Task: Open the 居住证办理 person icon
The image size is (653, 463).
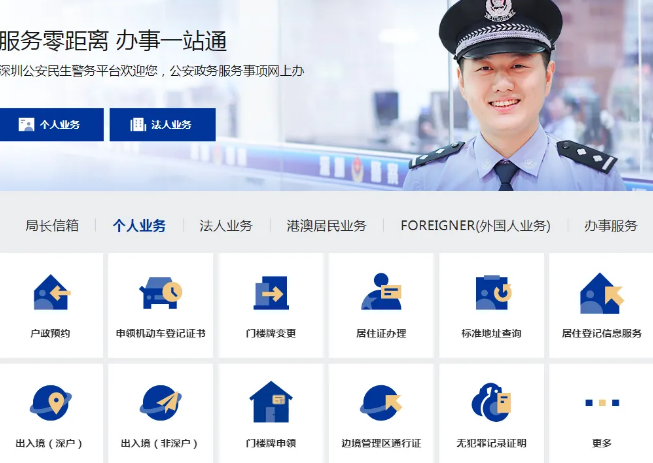Action: [381, 291]
